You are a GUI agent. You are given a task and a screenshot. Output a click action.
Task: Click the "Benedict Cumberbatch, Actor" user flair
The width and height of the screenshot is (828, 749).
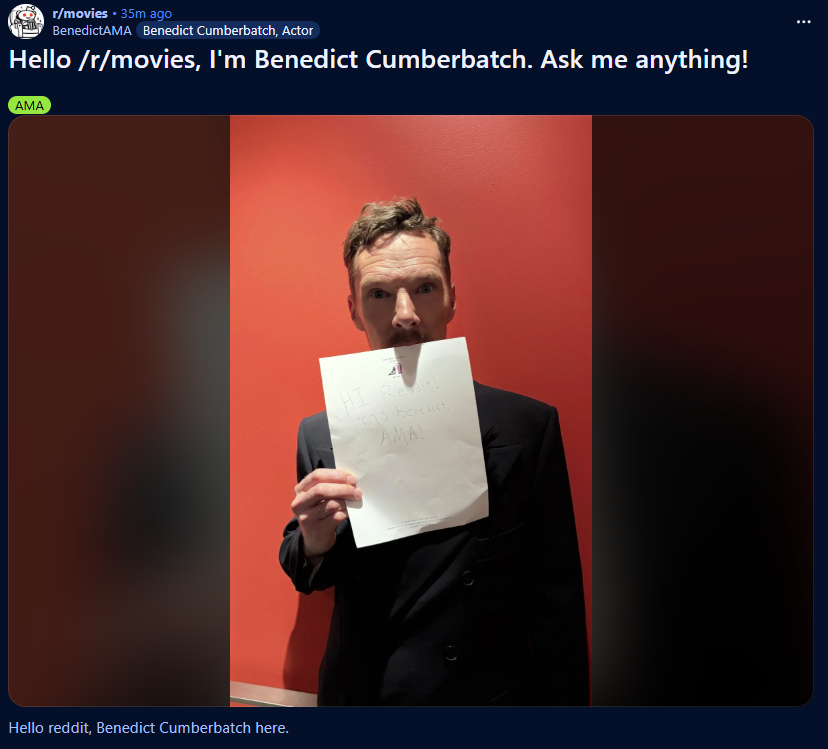coord(228,31)
